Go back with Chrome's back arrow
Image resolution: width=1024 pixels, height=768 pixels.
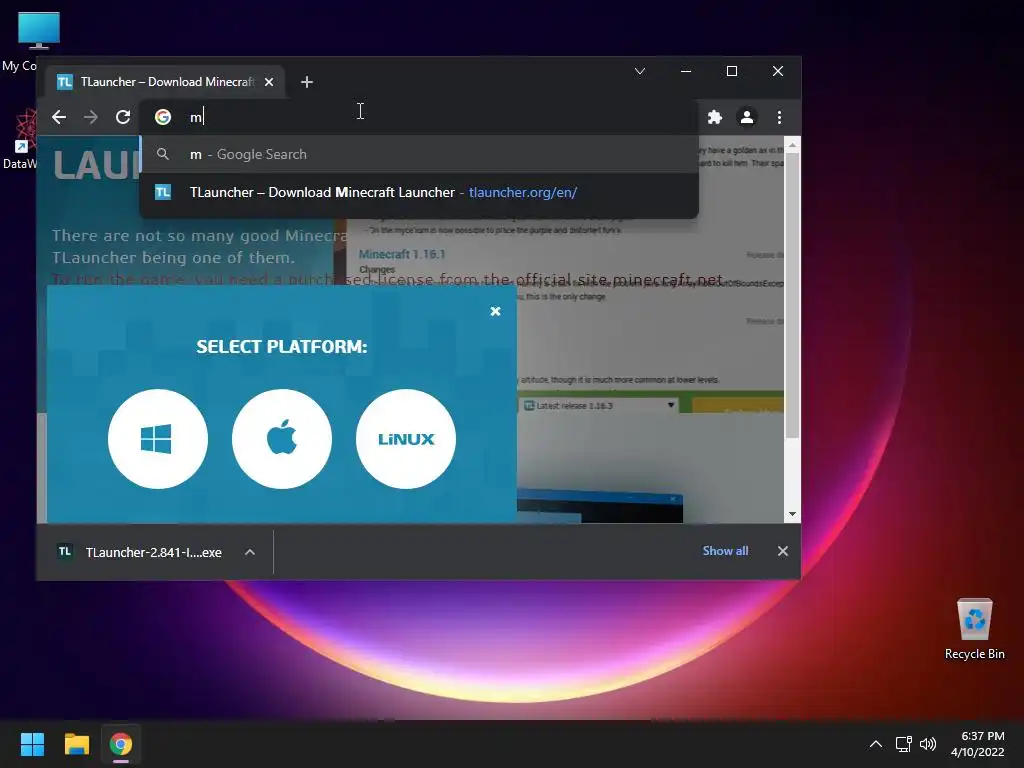pos(59,117)
